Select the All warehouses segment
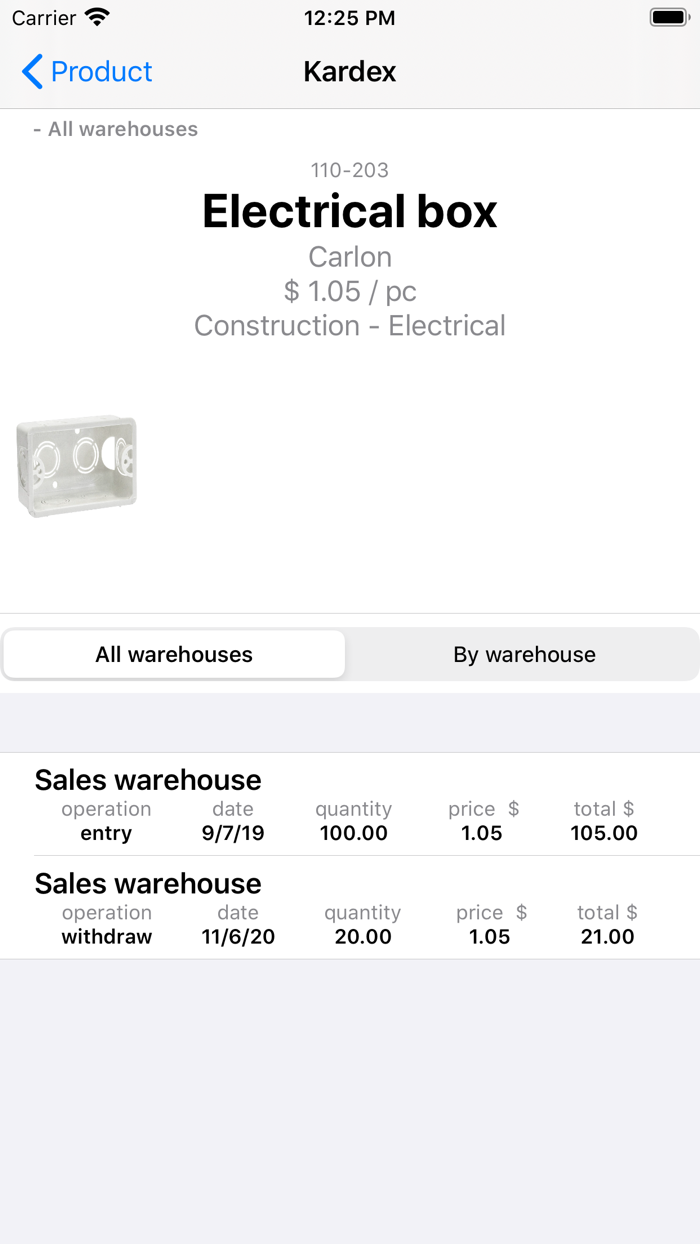 pos(174,655)
